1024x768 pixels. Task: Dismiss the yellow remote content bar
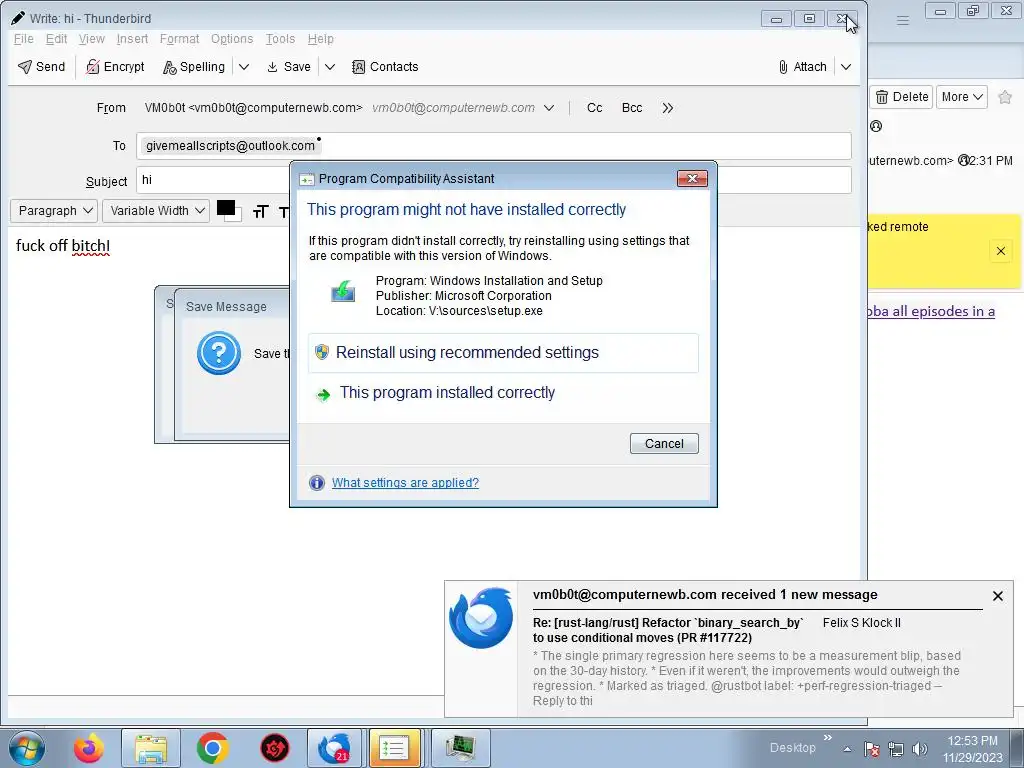point(1000,251)
